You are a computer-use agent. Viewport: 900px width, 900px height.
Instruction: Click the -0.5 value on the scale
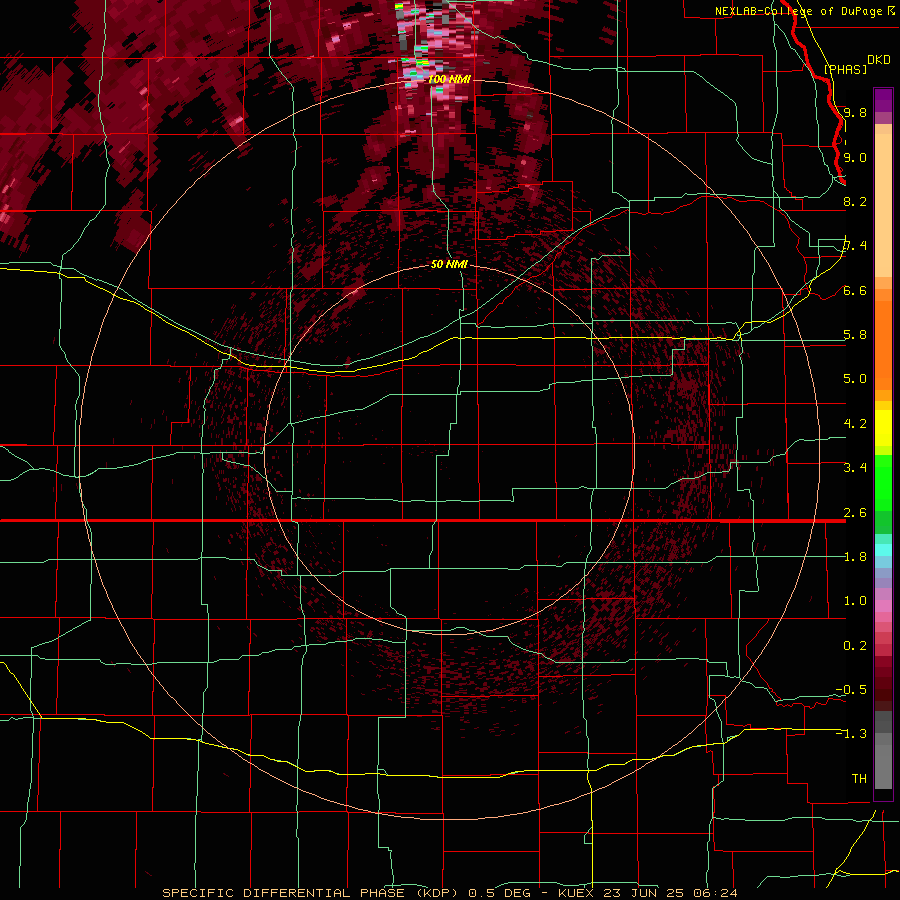point(851,690)
